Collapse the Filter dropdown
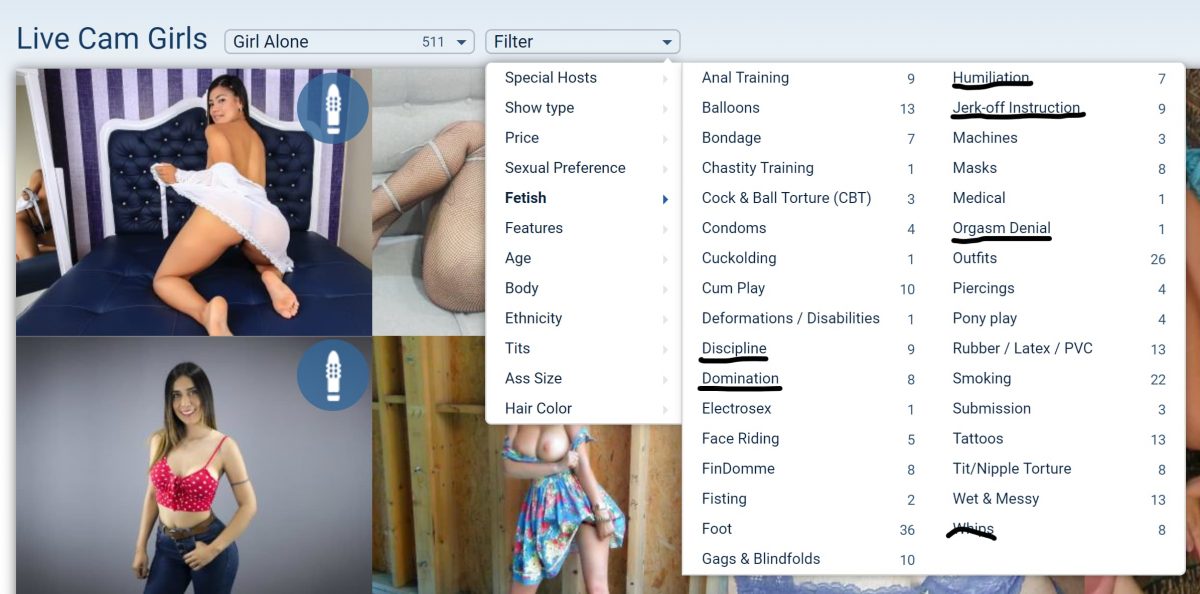Viewport: 1200px width, 594px height. pos(582,42)
